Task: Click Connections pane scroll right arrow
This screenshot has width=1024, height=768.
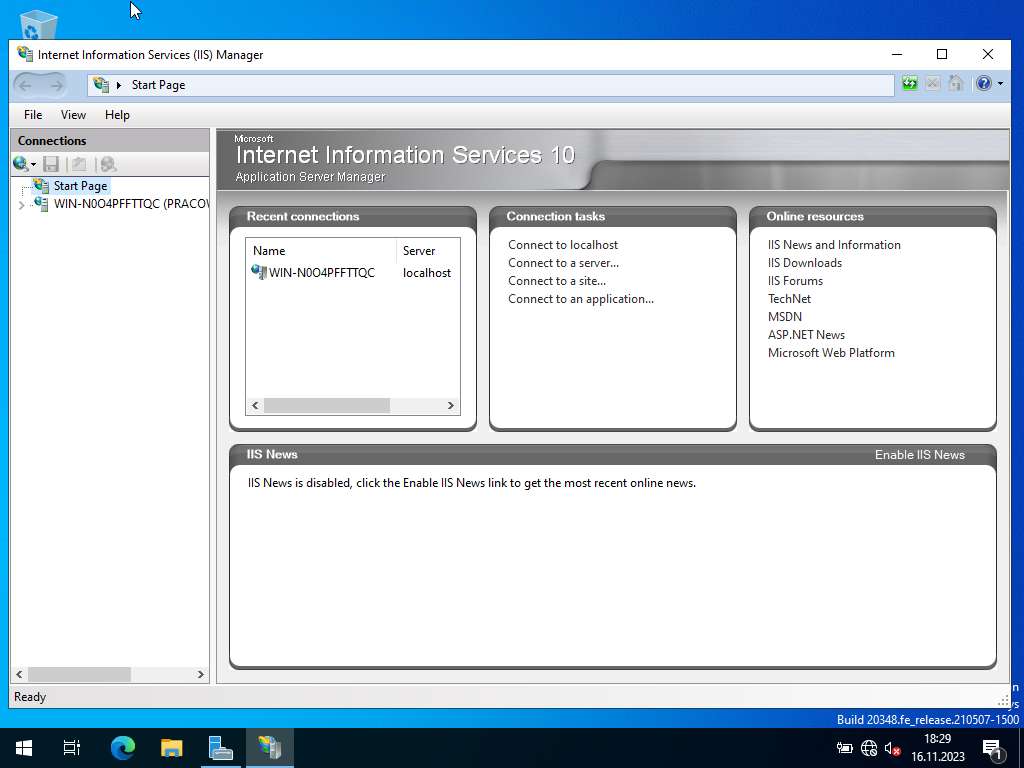Action: coord(200,675)
